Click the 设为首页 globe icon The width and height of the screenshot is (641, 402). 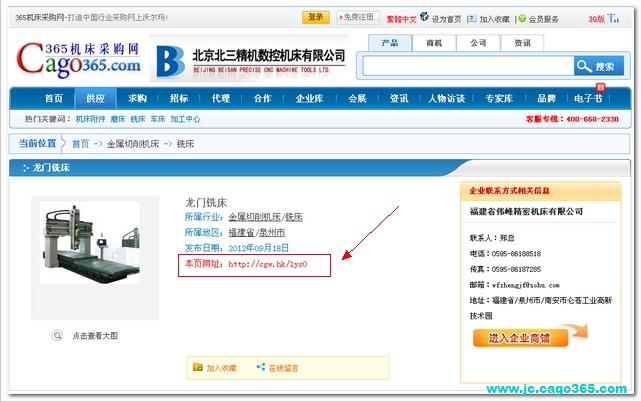pyautogui.click(x=424, y=17)
